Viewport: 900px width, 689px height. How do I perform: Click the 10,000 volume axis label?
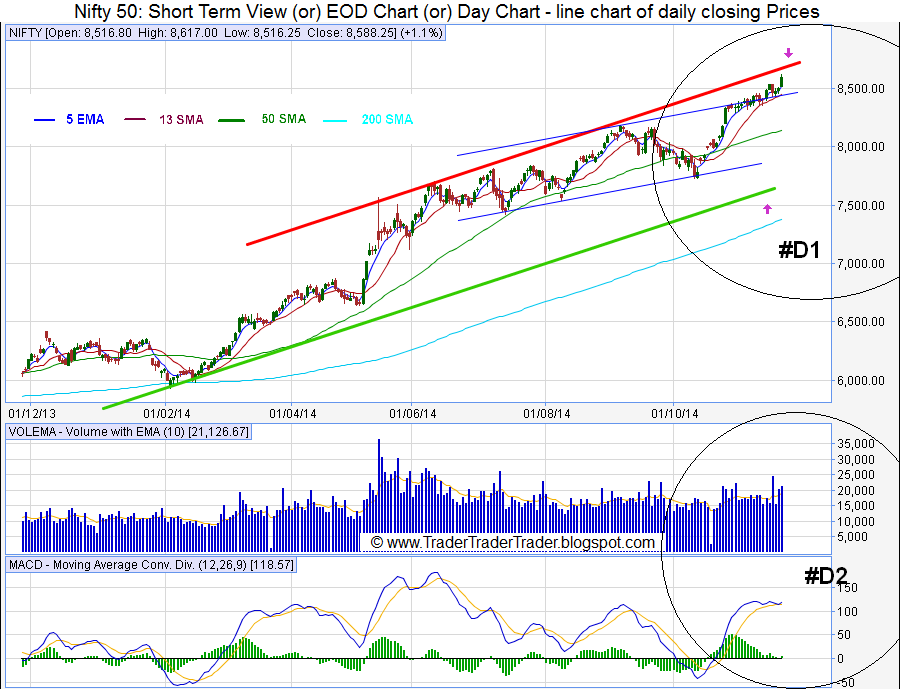tap(856, 521)
